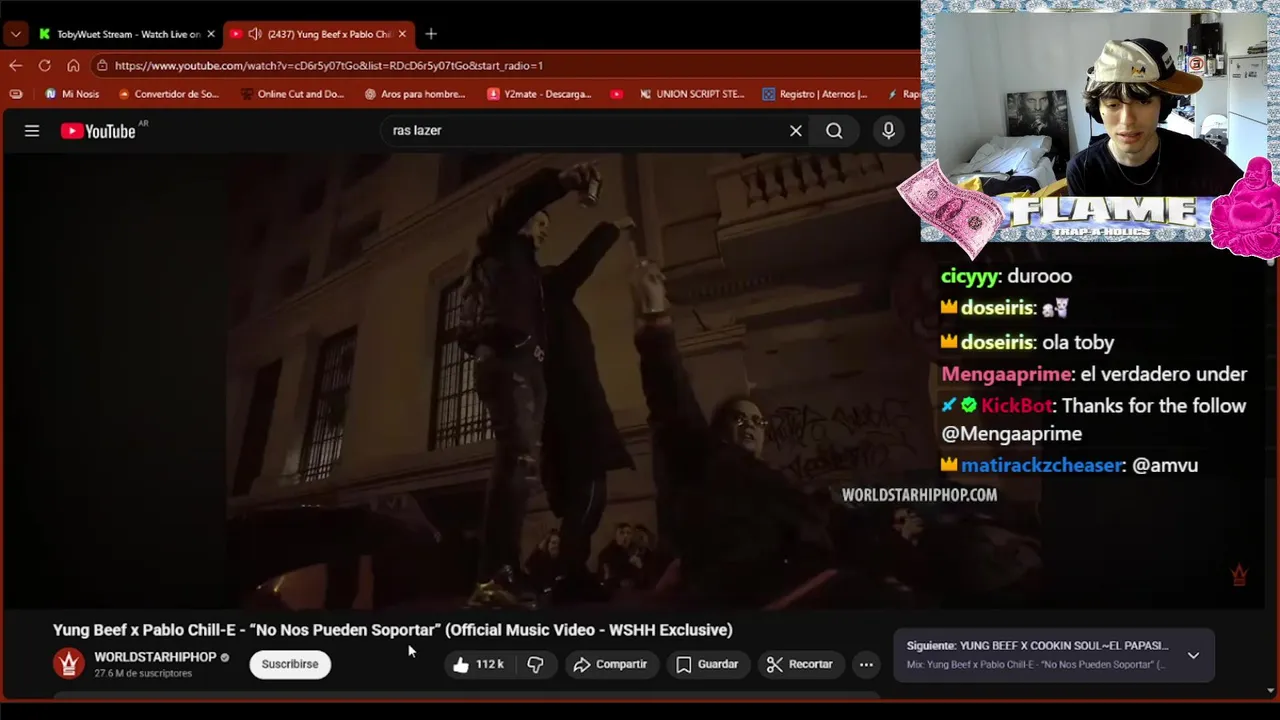This screenshot has width=1280, height=720.
Task: Click the matirackzcheaser chat username
Action: (x=1041, y=465)
